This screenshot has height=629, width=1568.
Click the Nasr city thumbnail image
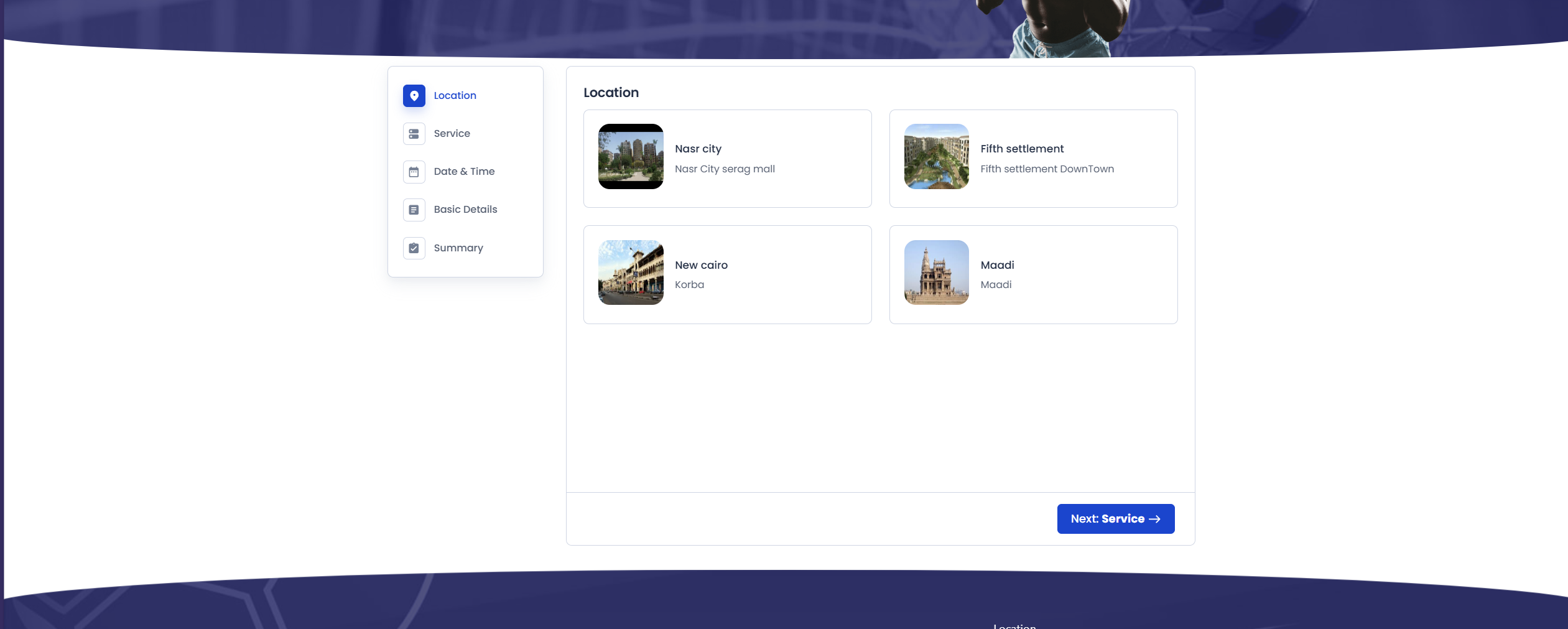[631, 156]
